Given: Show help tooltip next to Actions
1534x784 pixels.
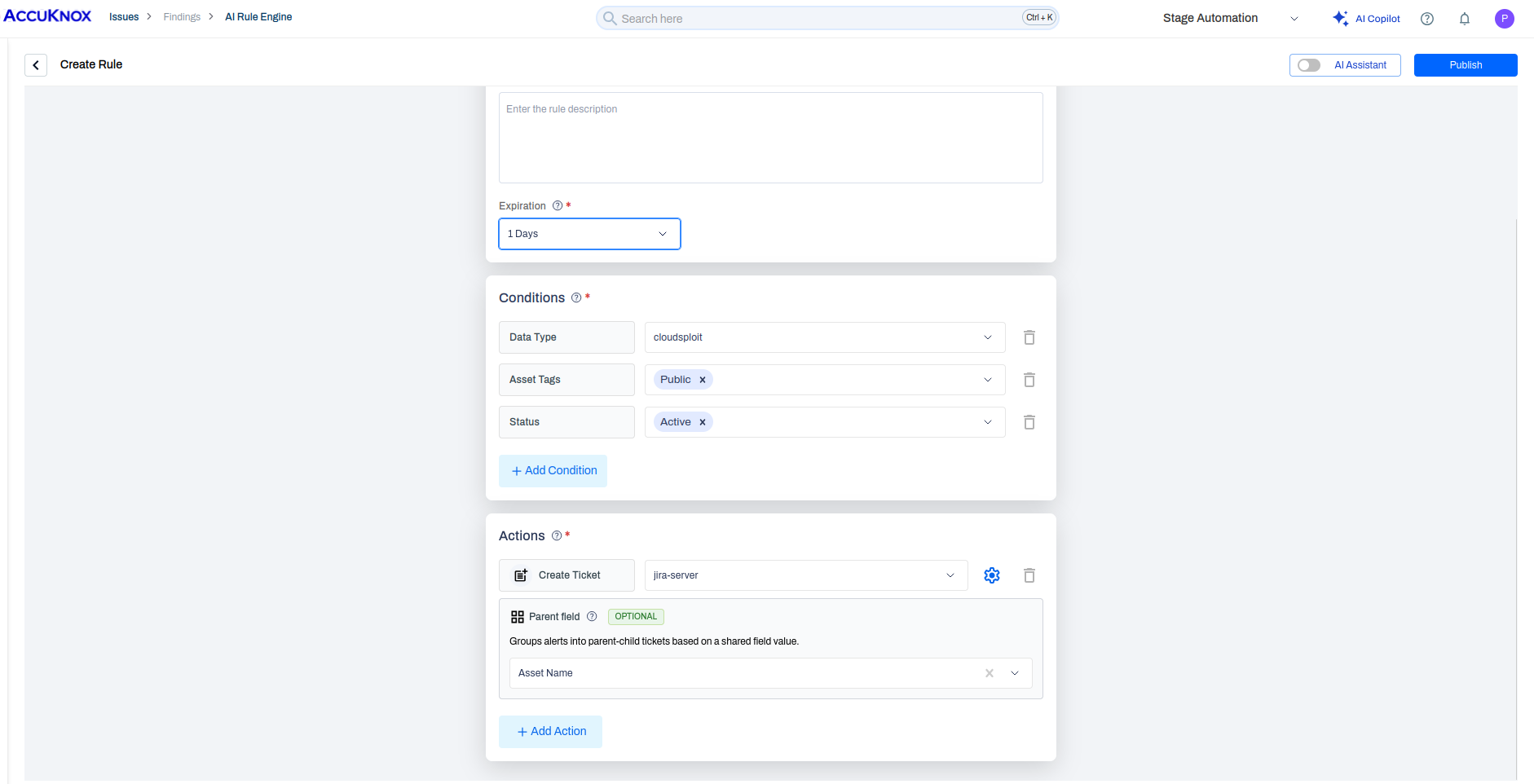Looking at the screenshot, I should [557, 536].
